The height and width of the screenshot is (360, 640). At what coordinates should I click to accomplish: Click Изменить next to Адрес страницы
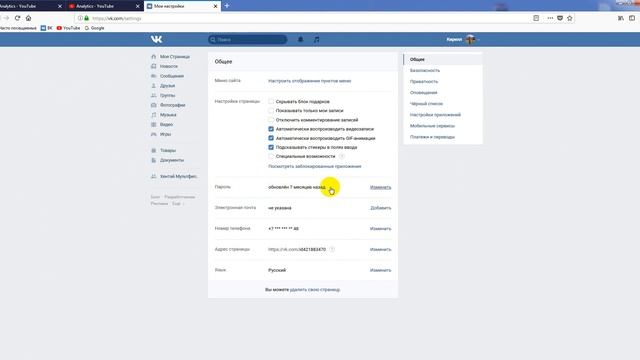point(380,249)
